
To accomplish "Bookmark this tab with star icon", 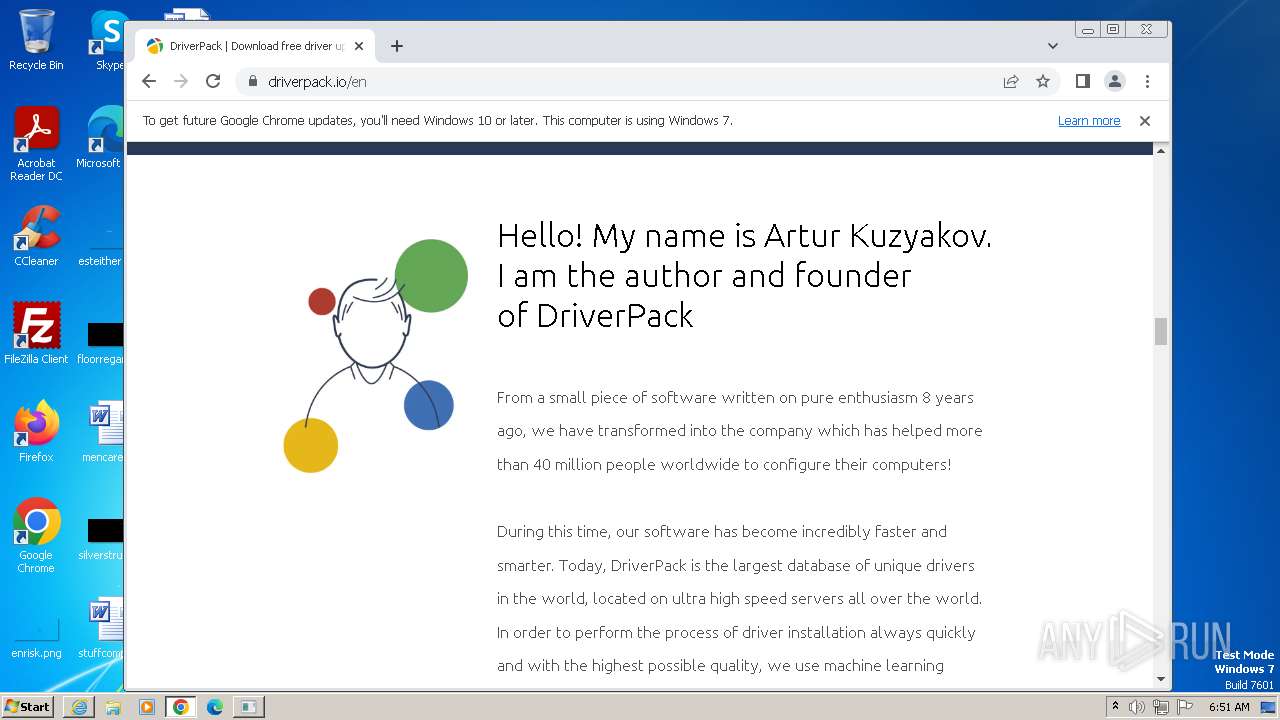I will coord(1043,81).
